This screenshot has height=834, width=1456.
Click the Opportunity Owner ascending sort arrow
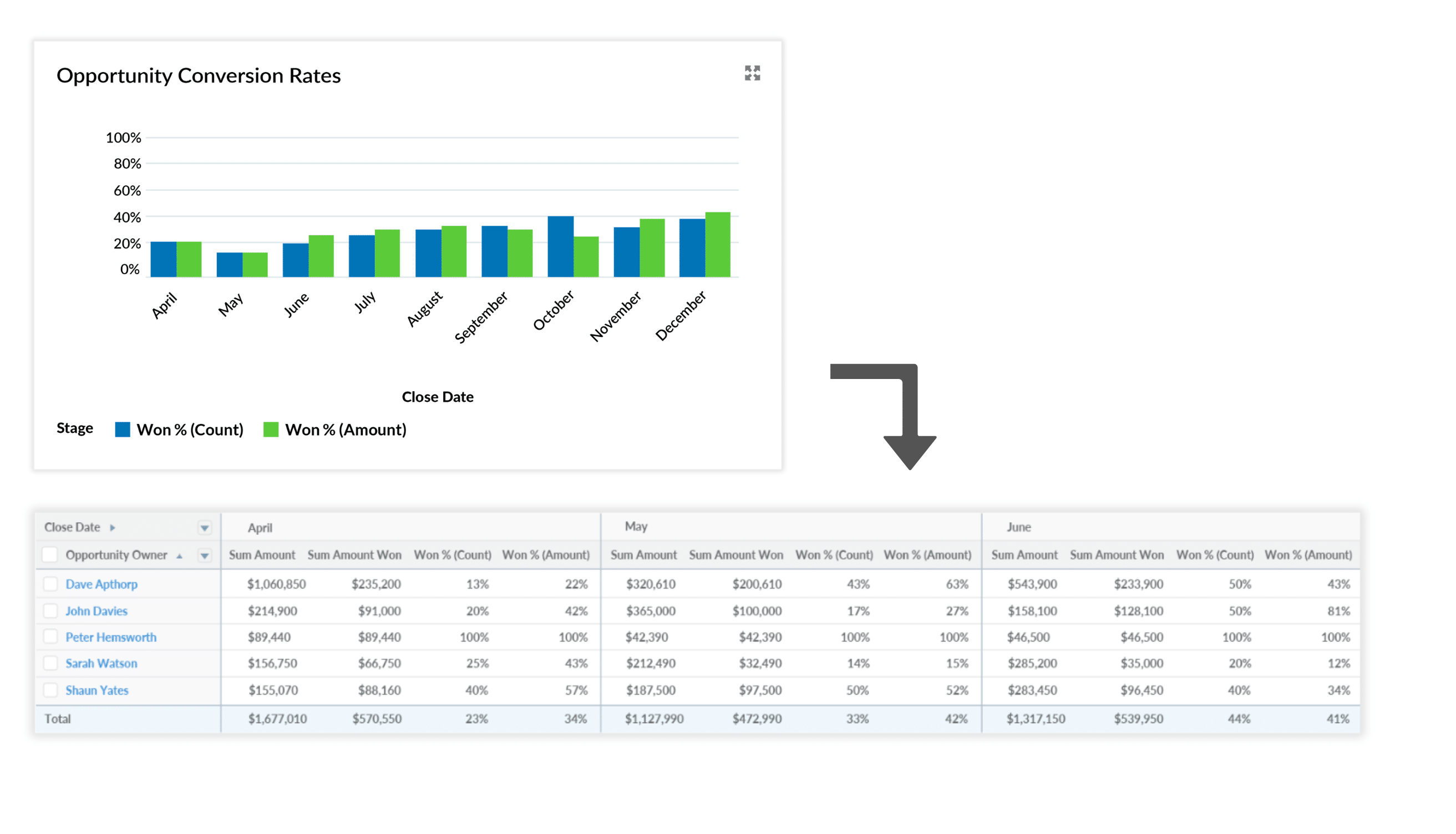tap(179, 556)
